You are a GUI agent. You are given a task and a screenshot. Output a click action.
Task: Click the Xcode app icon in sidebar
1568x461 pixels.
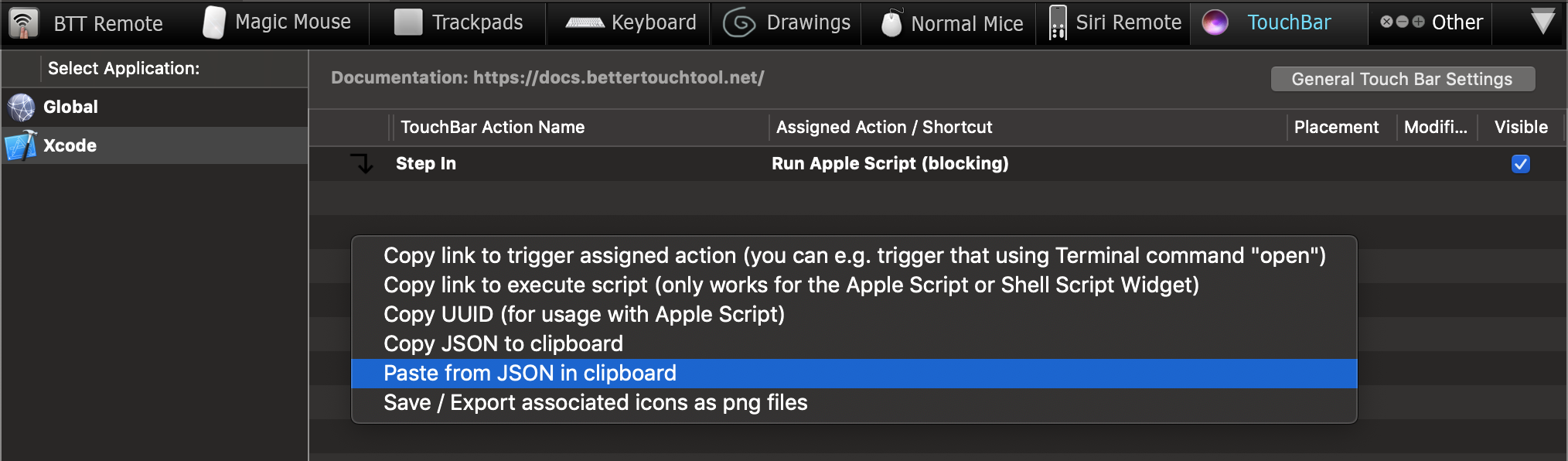tap(21, 145)
